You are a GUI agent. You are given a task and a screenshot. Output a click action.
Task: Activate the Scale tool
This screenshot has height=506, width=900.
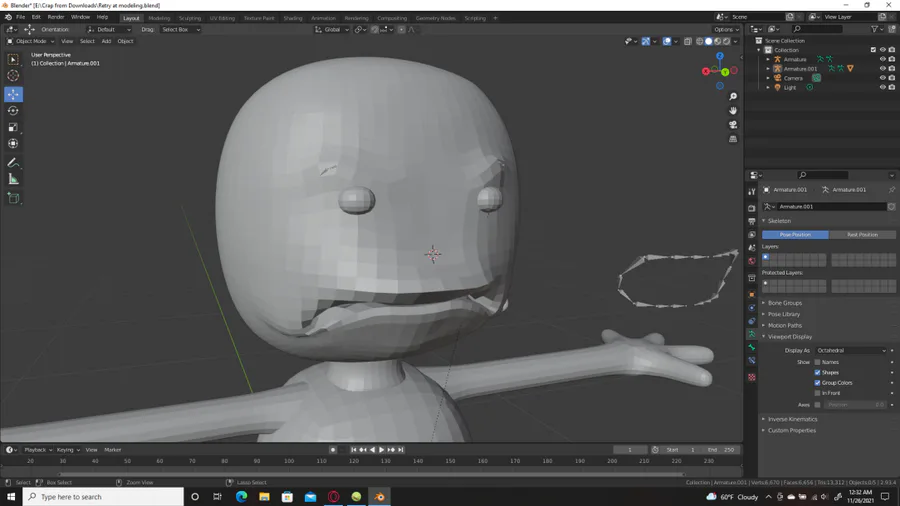13,127
